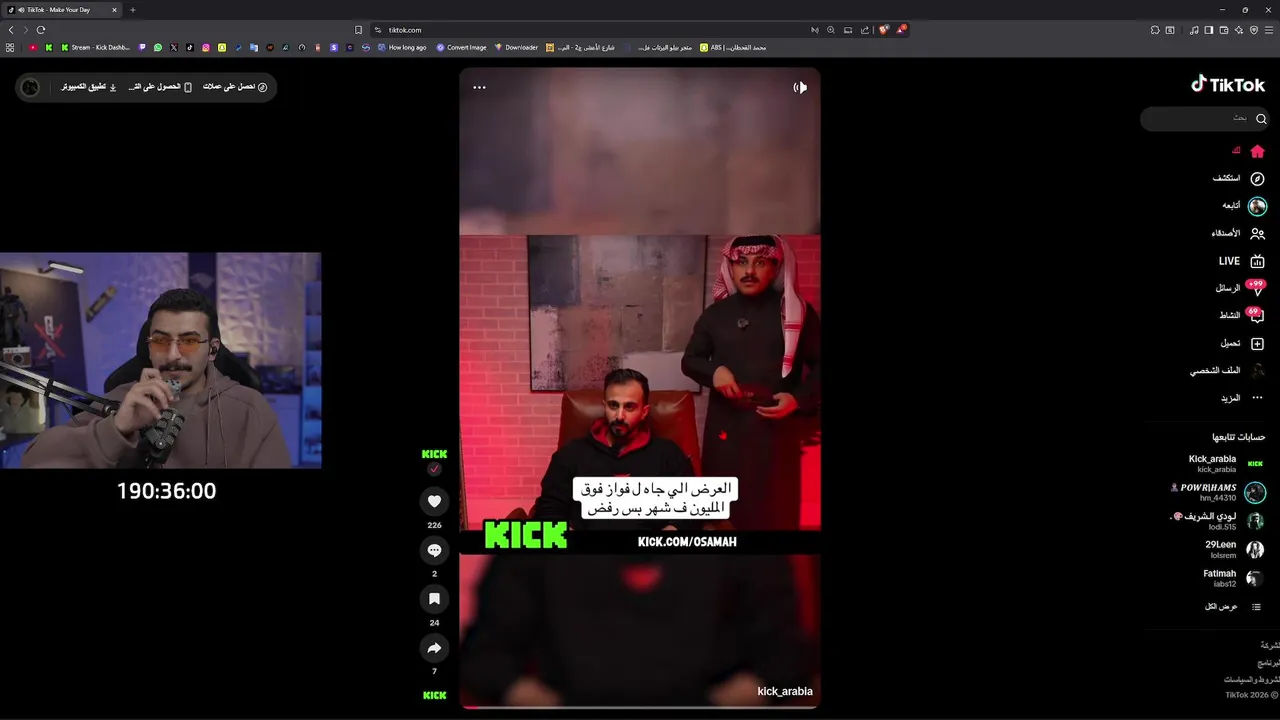Viewport: 1280px width, 720px height.
Task: Open new browser tab
Action: point(132,10)
